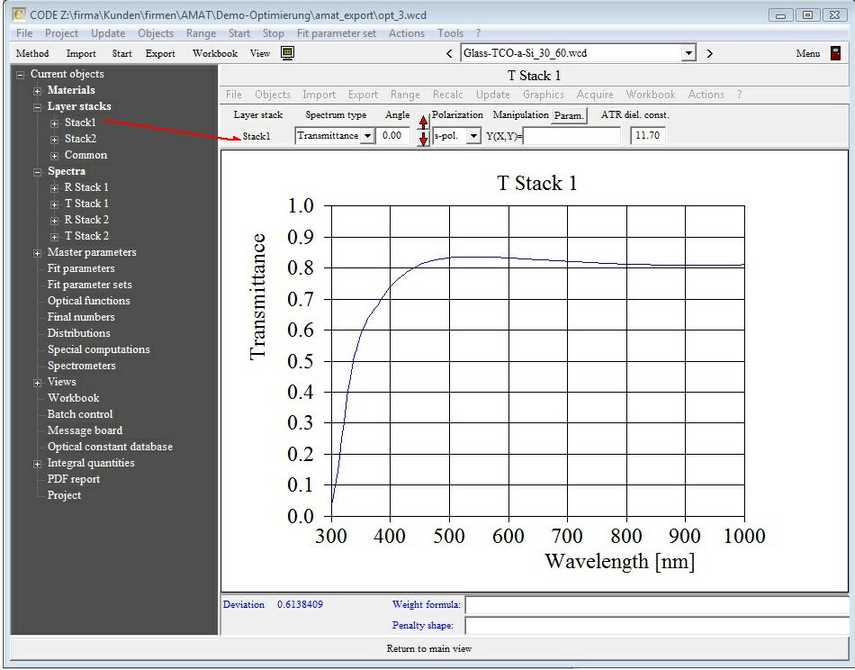Select Workbook item in the tree
This screenshot has width=855, height=670.
[x=73, y=398]
